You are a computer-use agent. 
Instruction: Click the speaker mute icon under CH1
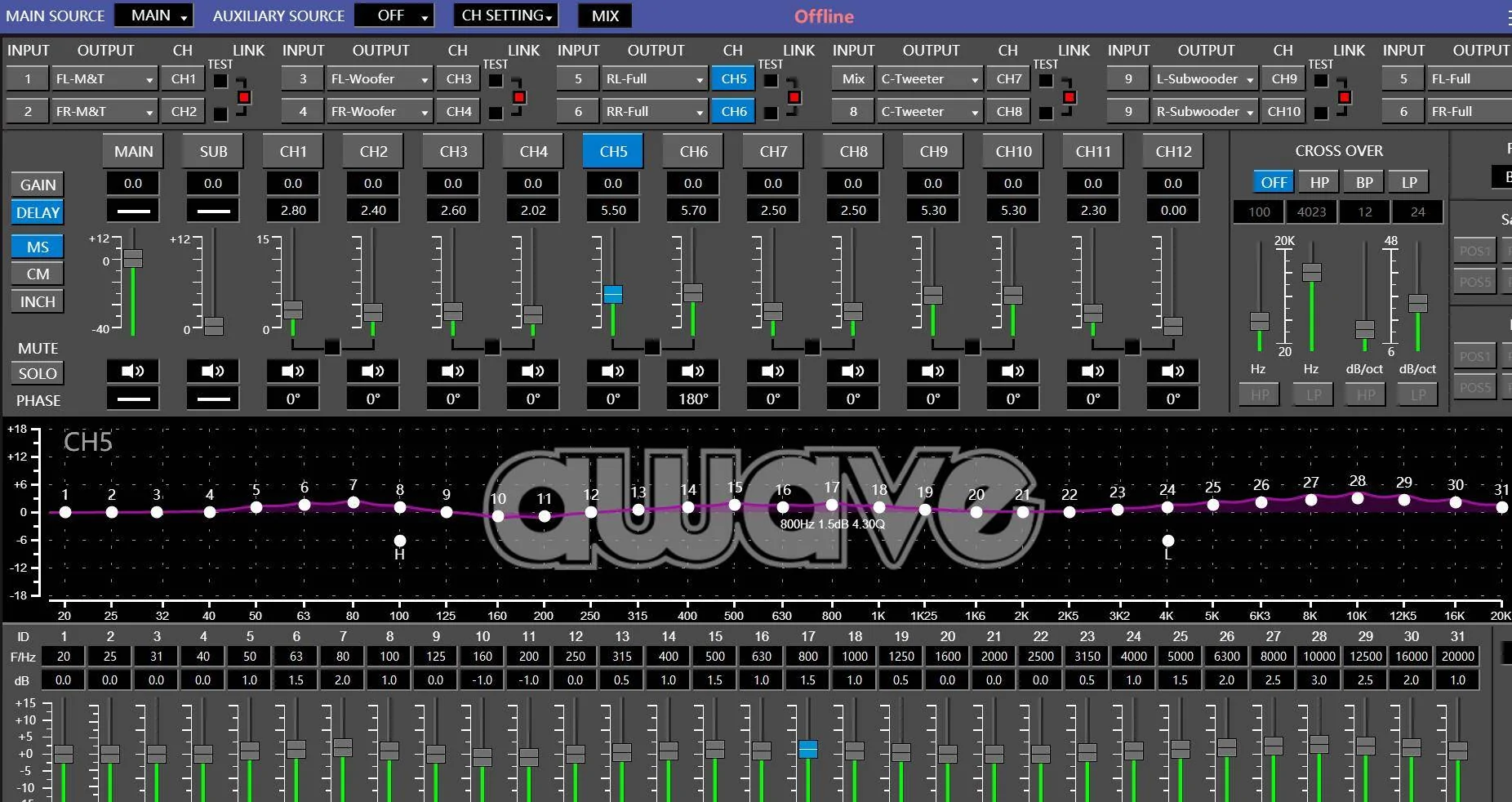[293, 372]
